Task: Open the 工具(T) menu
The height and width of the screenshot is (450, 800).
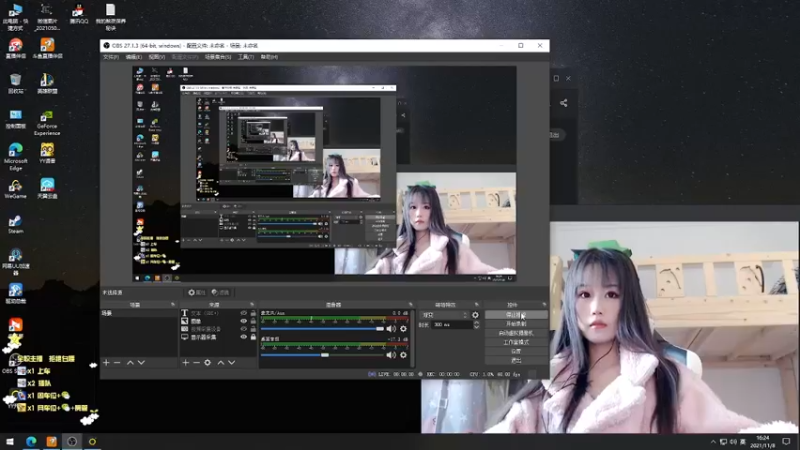Action: click(245, 57)
